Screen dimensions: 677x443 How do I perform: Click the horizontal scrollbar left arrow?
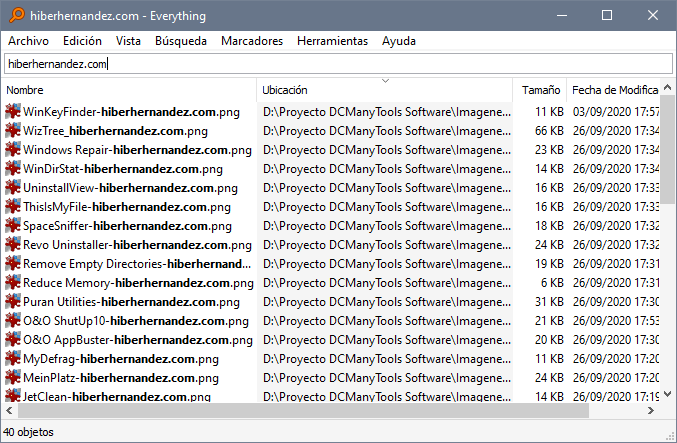(9, 411)
